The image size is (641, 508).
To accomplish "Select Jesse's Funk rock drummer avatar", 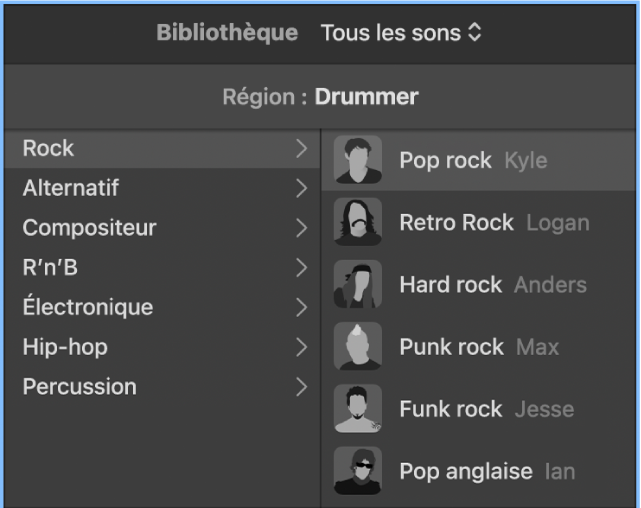I will [358, 408].
